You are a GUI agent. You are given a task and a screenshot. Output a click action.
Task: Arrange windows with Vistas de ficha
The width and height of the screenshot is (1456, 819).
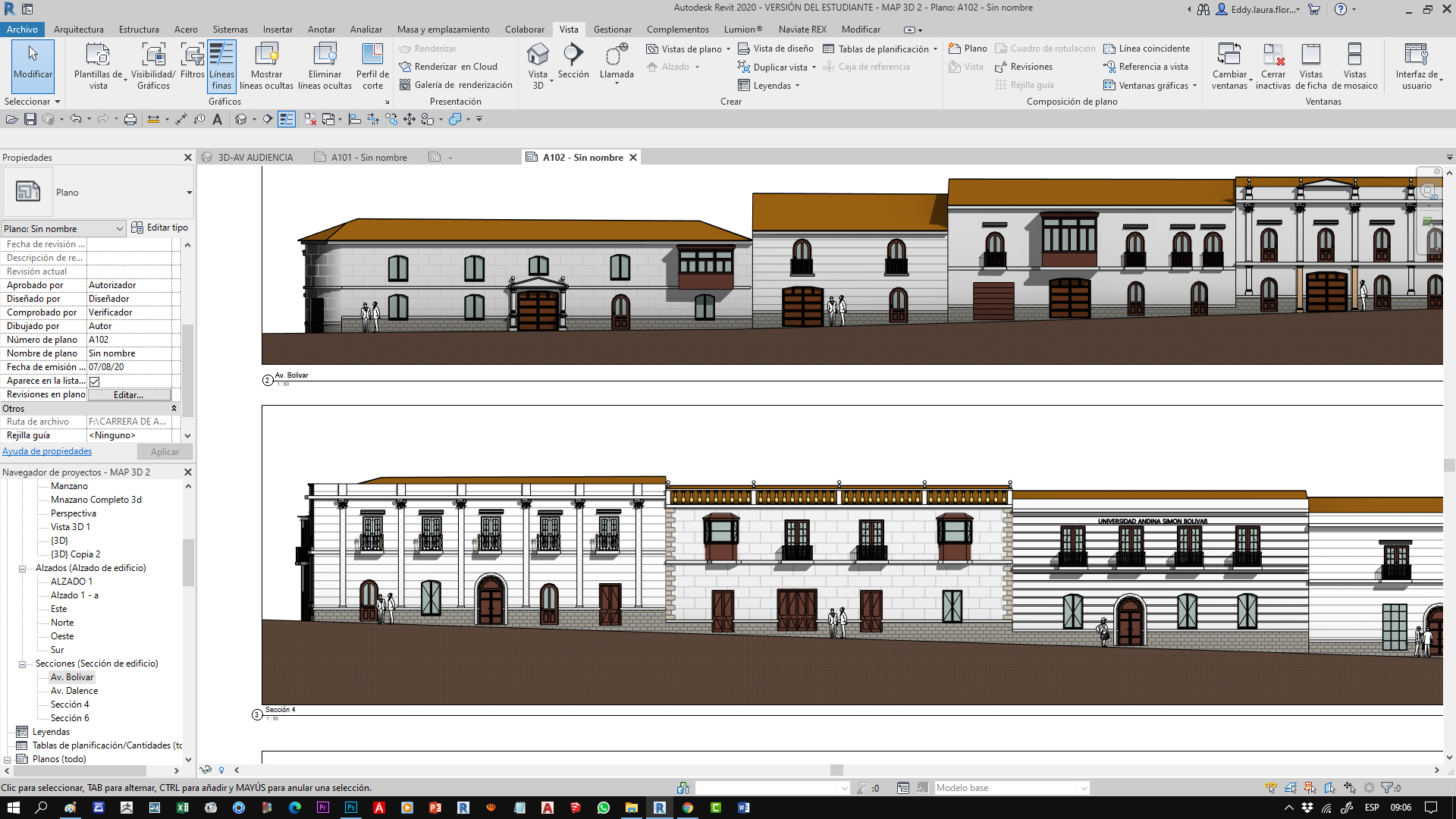click(1311, 66)
